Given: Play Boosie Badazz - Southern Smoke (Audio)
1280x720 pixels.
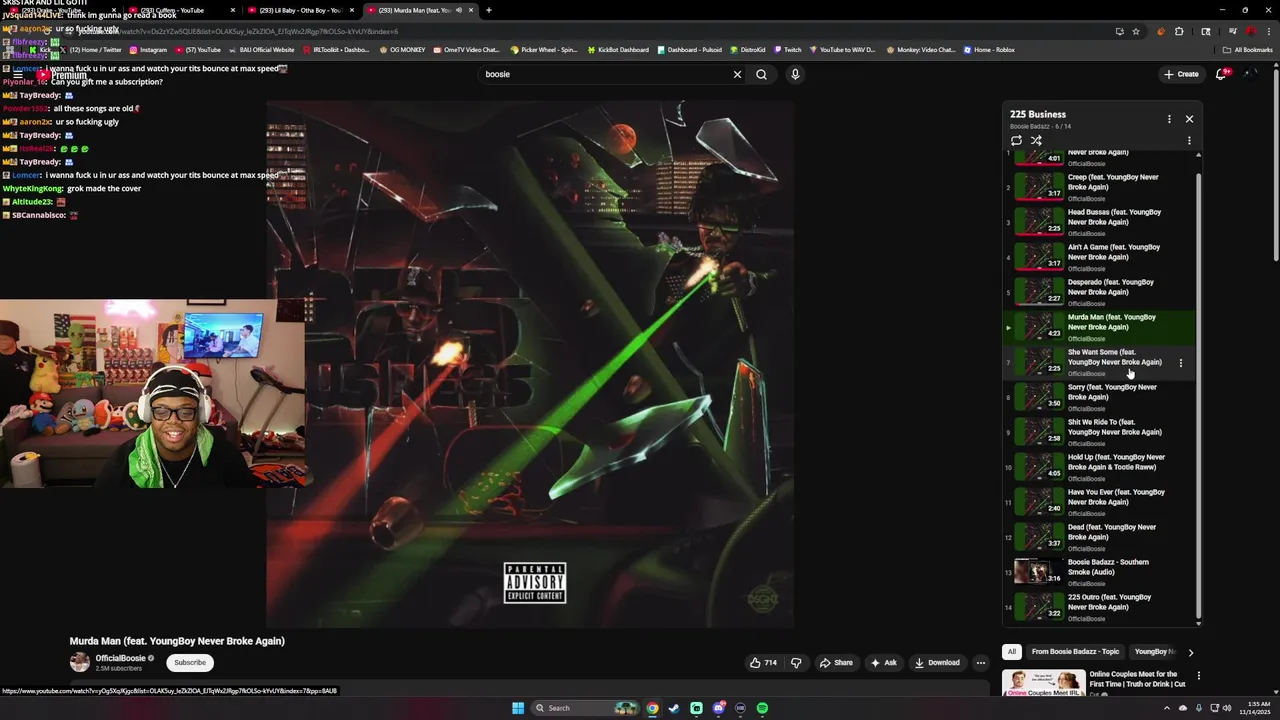Looking at the screenshot, I should tap(1100, 572).
